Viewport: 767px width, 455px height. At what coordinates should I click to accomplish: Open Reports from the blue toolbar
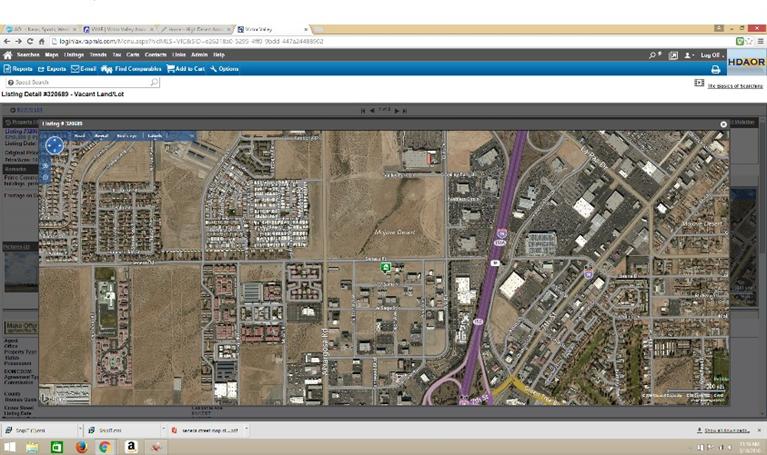pyautogui.click(x=18, y=69)
